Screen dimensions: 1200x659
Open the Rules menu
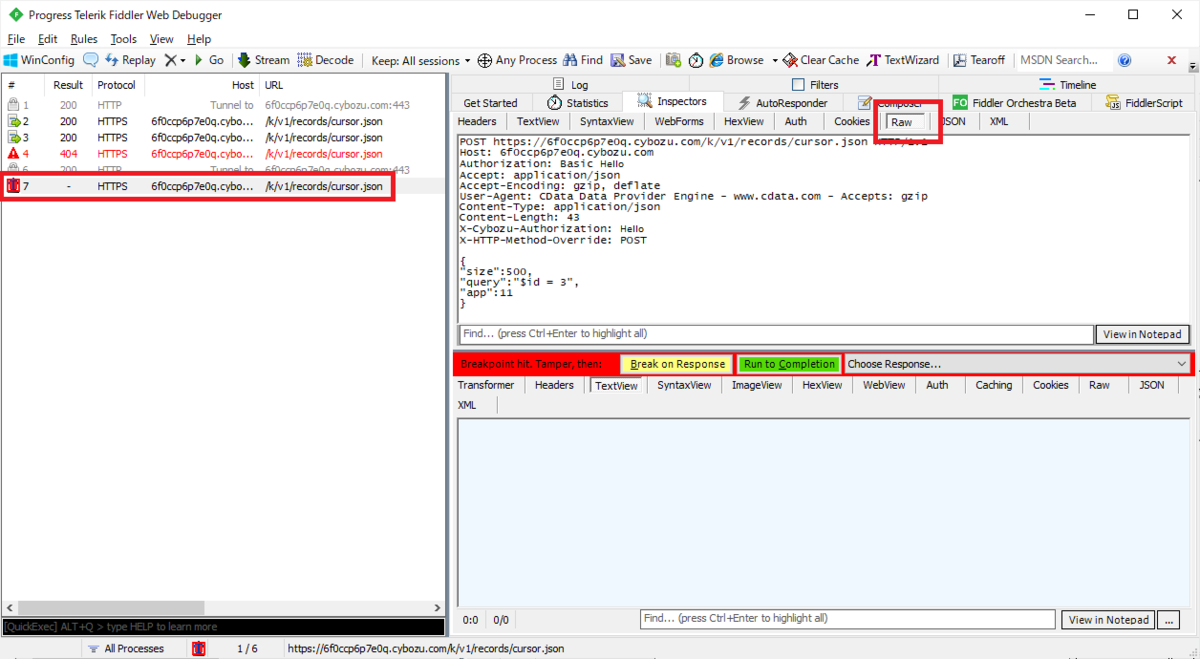84,39
